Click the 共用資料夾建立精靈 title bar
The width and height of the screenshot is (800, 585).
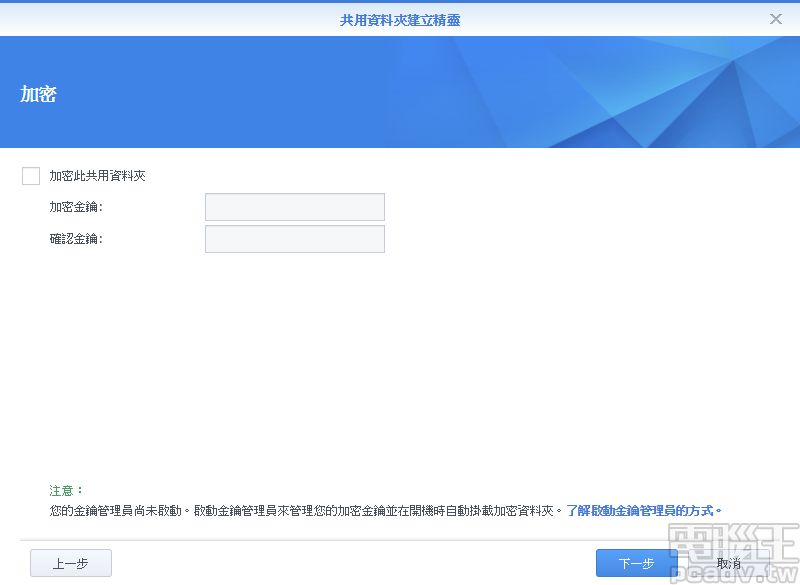click(400, 19)
